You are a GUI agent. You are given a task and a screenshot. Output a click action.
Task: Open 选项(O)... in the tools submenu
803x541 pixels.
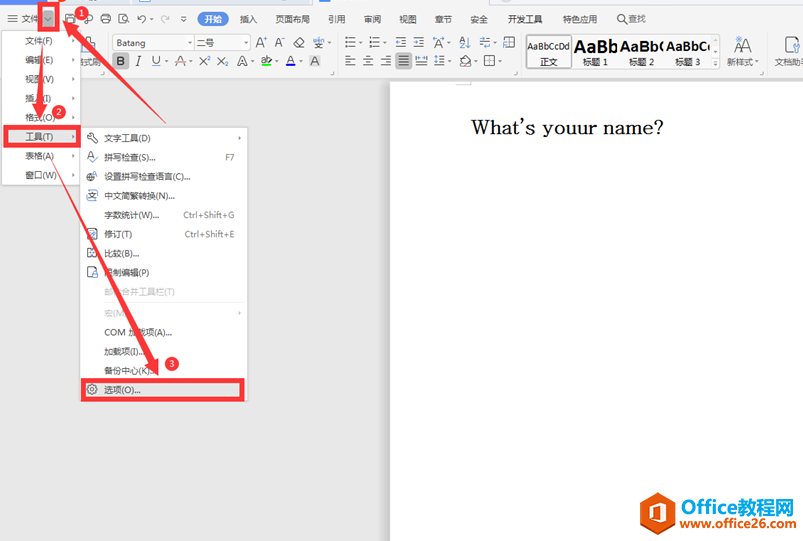click(123, 390)
